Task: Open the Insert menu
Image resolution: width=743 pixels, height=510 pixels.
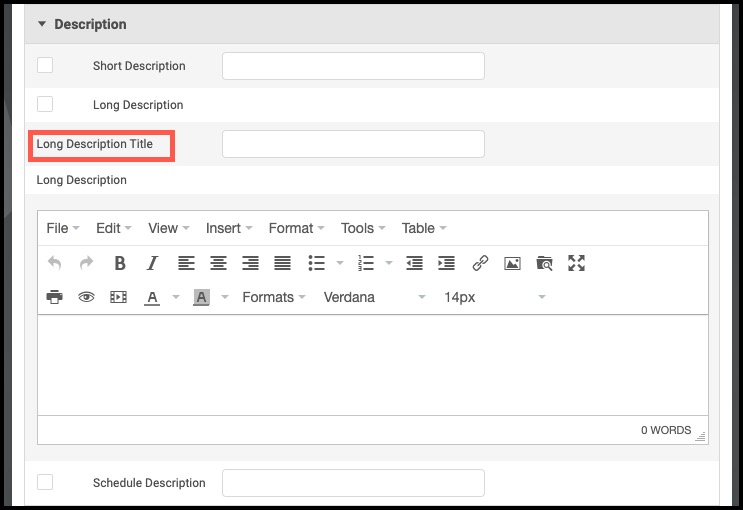Action: coord(229,228)
